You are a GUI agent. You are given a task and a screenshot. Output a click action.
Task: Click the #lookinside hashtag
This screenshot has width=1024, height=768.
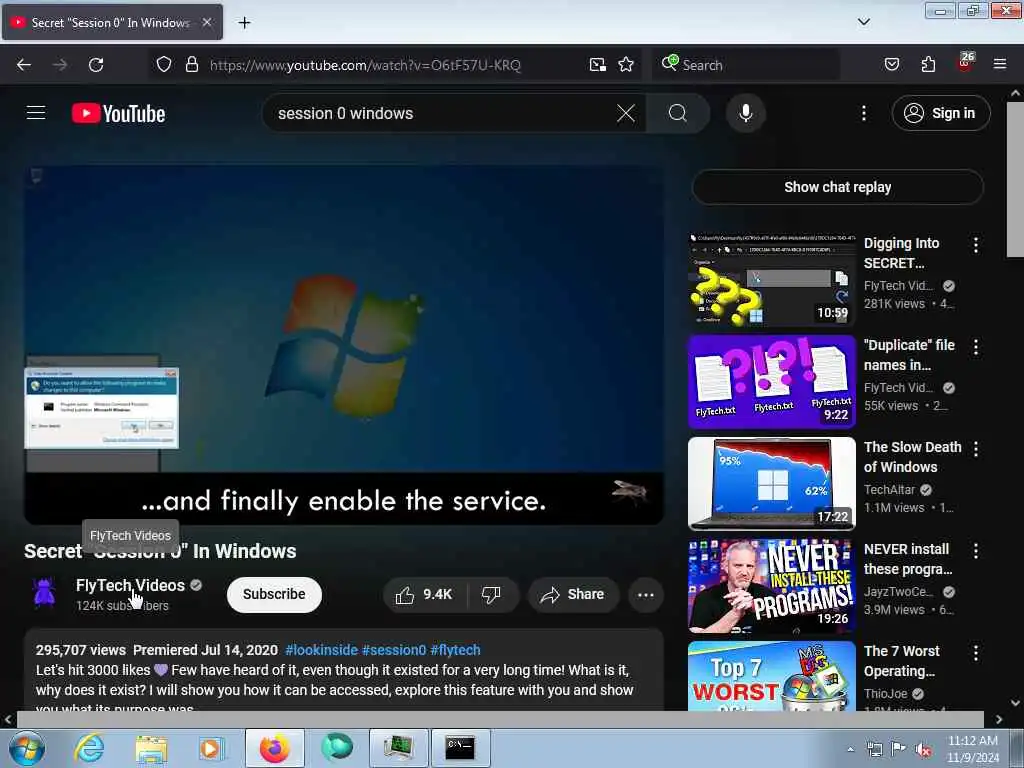321,650
